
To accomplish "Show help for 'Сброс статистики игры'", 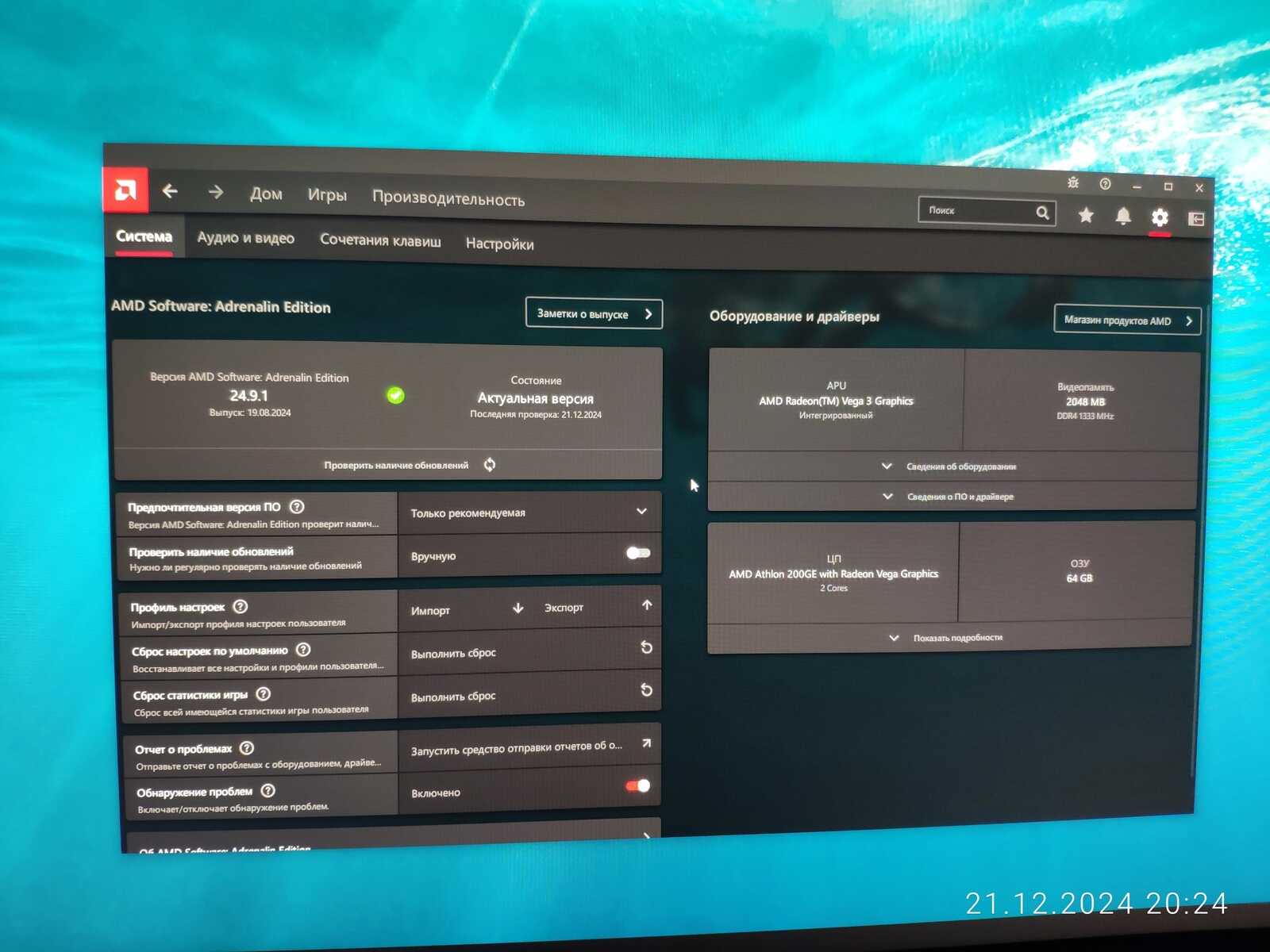I will [264, 694].
